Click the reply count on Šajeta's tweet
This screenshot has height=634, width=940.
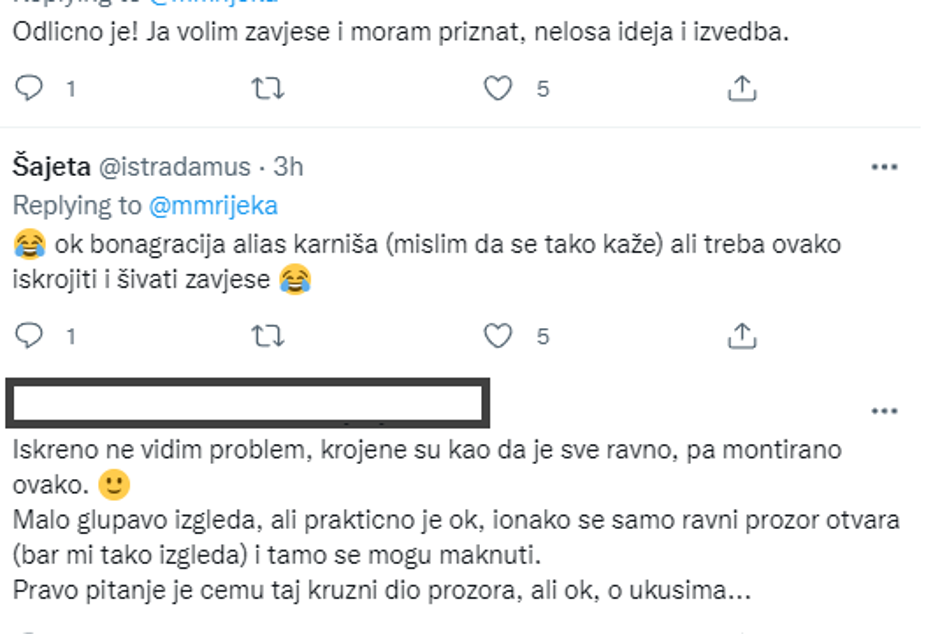[x=71, y=337]
